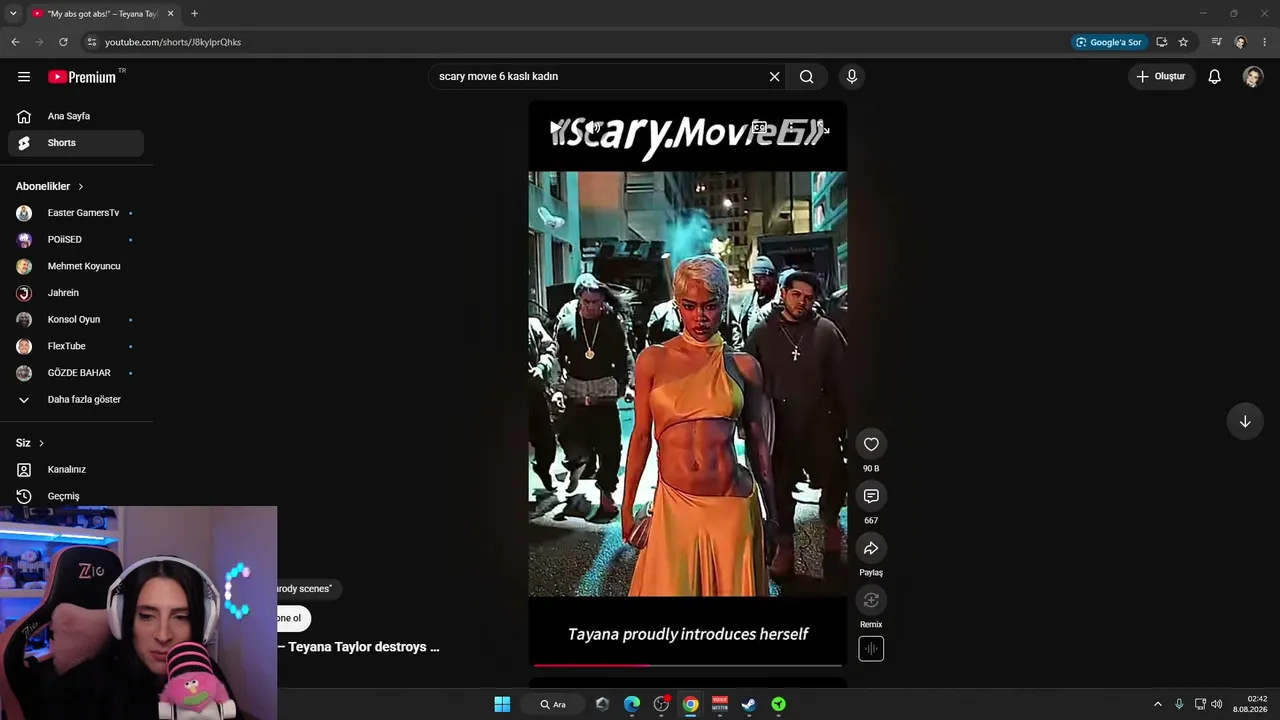Screen dimensions: 1280x720
Task: Click the "Teyana Taylor destroys" Short title
Action: coord(364,647)
